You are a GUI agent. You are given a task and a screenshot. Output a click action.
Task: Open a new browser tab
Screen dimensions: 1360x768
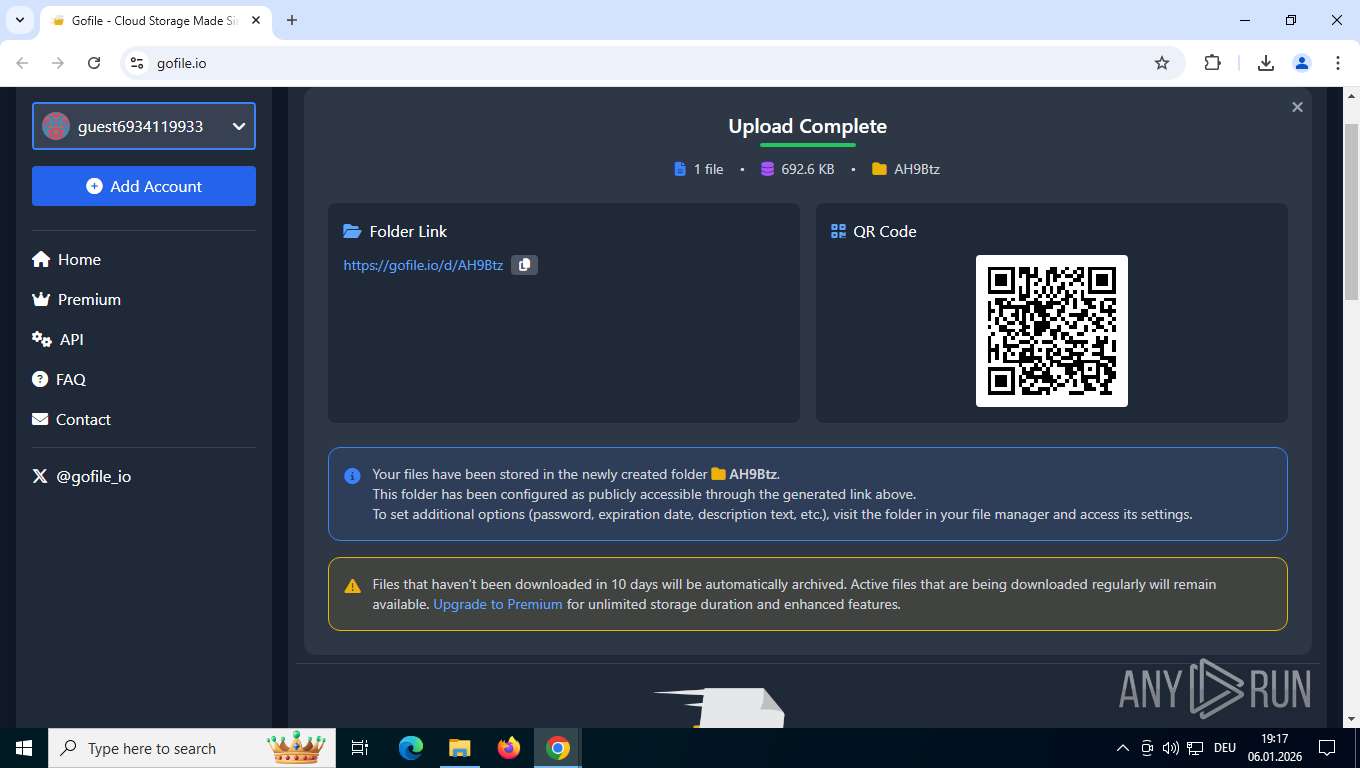pyautogui.click(x=292, y=20)
